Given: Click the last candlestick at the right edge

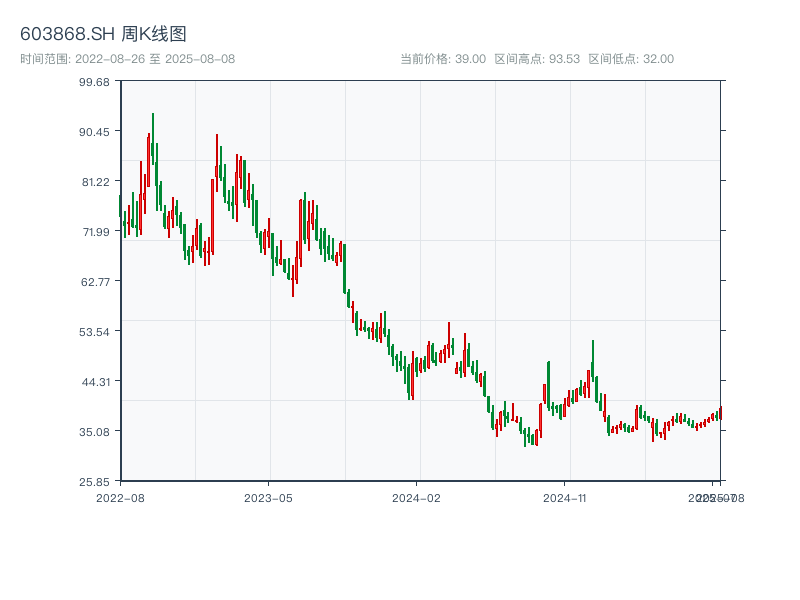Looking at the screenshot, I should point(719,413).
